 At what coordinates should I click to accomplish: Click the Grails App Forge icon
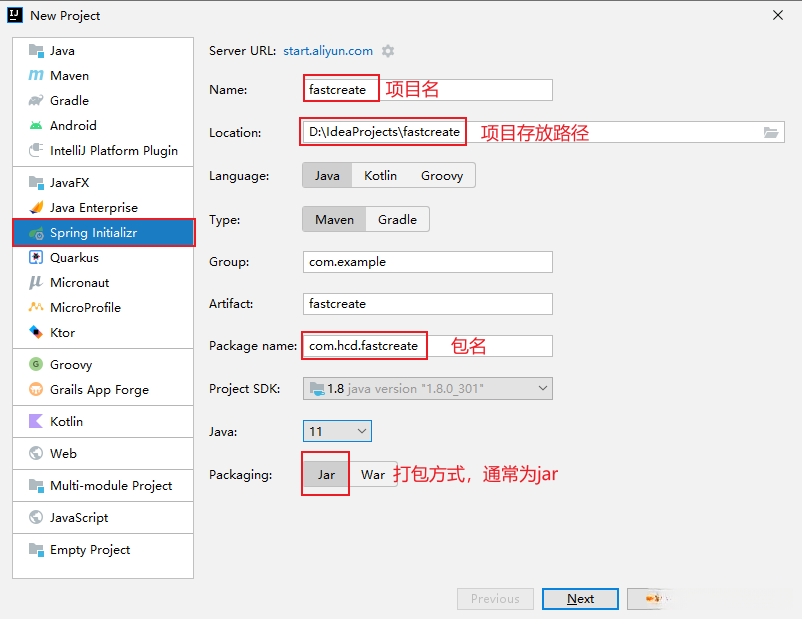click(36, 389)
